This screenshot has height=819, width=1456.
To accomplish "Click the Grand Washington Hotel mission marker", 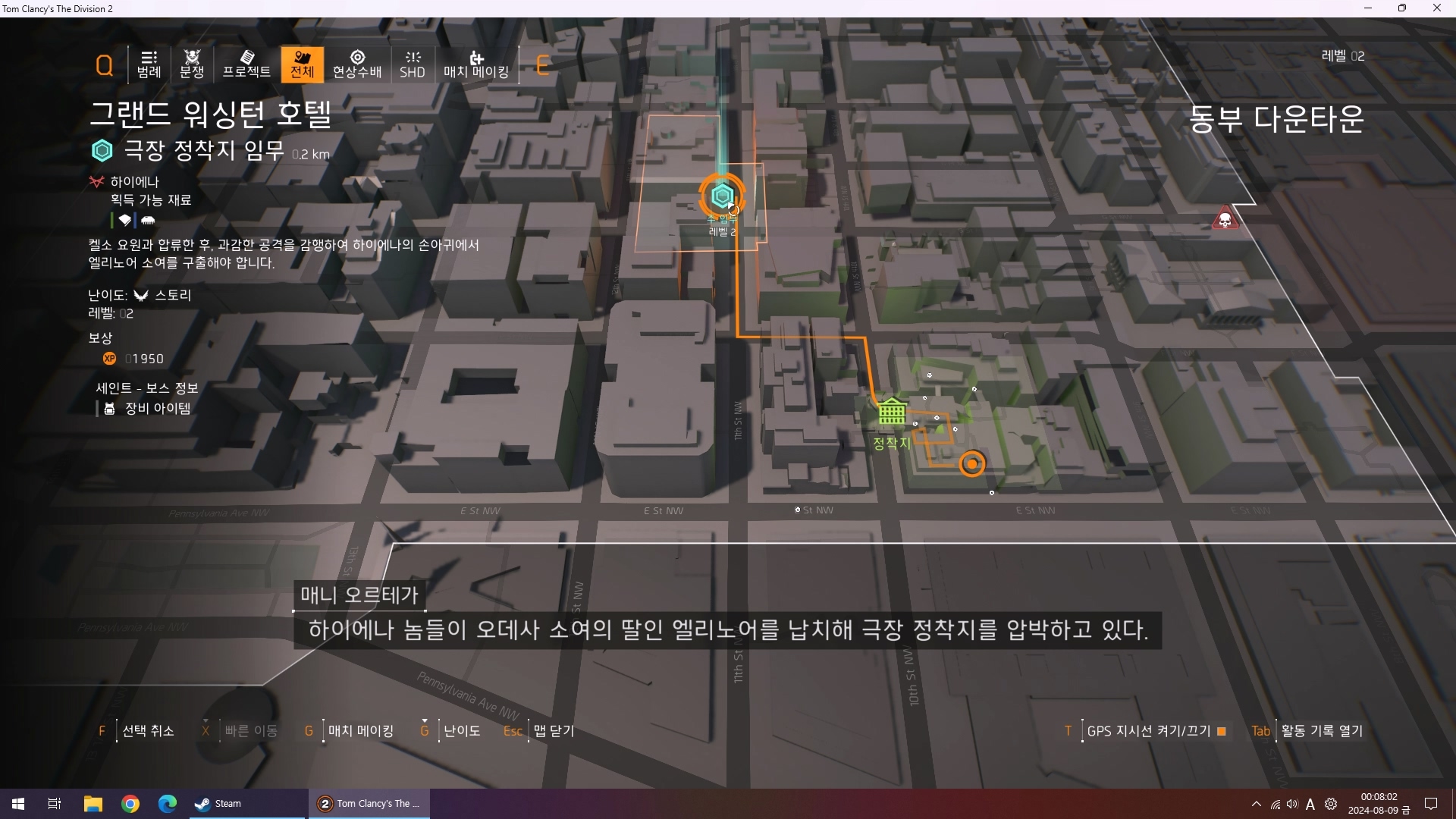I will point(722,196).
